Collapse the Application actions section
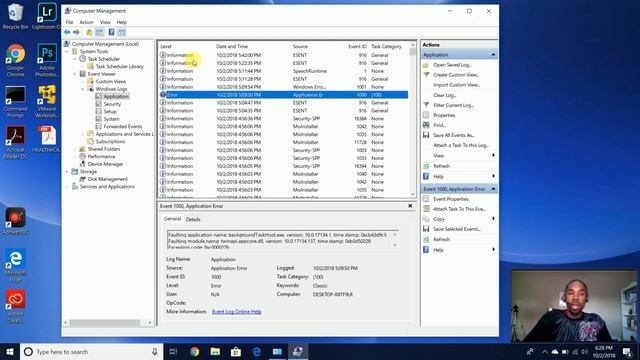The width and height of the screenshot is (640, 360). (x=493, y=55)
